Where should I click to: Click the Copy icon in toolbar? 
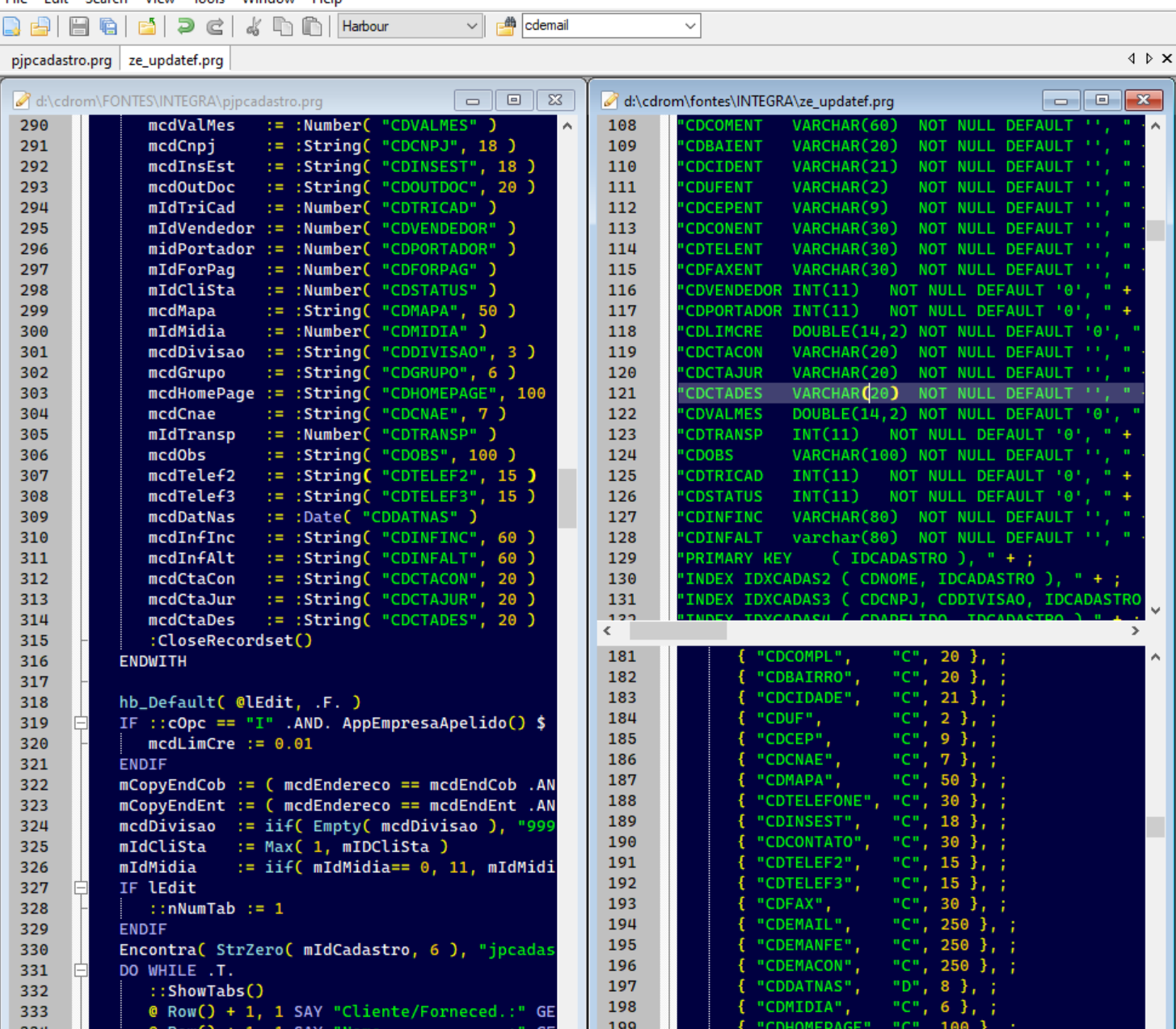(282, 27)
